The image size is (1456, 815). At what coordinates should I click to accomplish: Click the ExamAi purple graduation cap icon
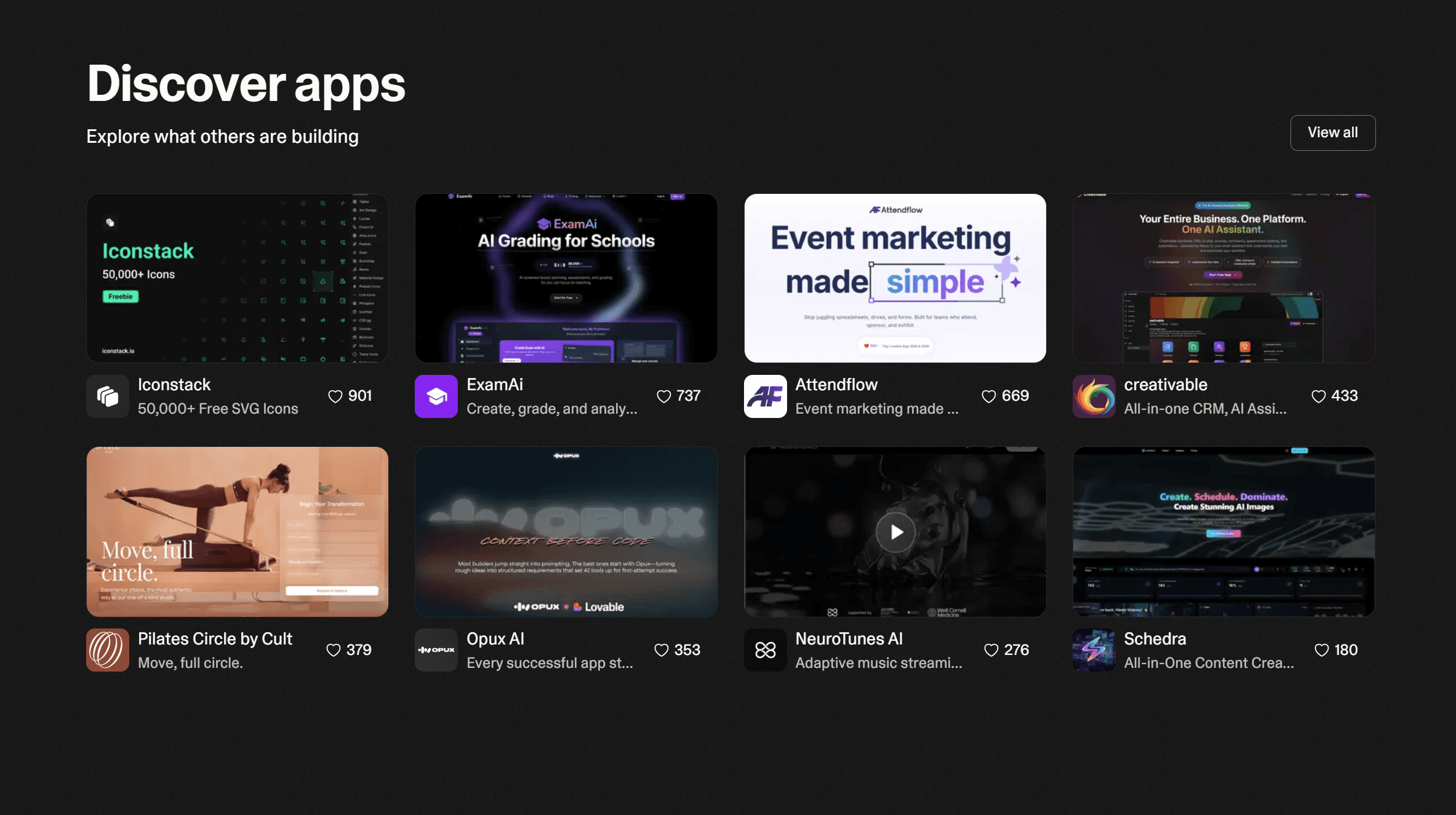coord(436,396)
